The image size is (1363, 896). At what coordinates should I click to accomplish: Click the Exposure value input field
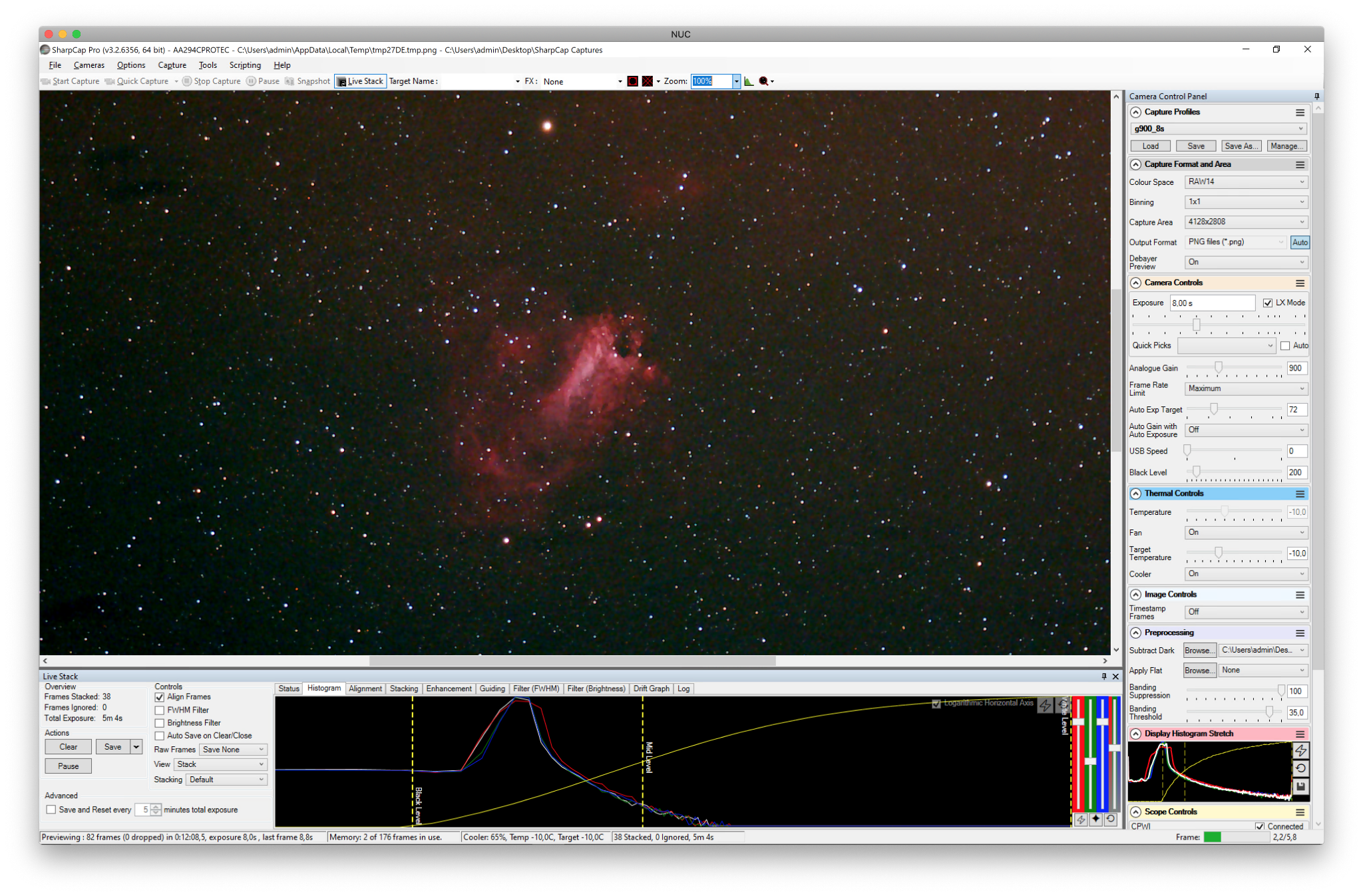[x=1213, y=303]
